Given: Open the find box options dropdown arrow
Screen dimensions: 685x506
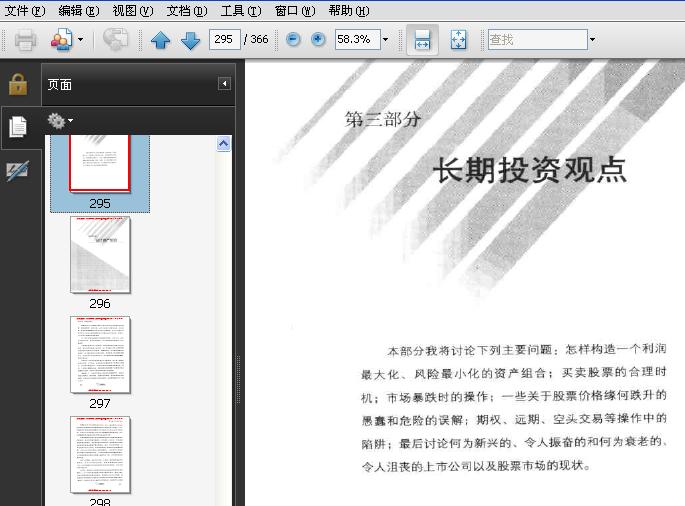Looking at the screenshot, I should tap(592, 40).
